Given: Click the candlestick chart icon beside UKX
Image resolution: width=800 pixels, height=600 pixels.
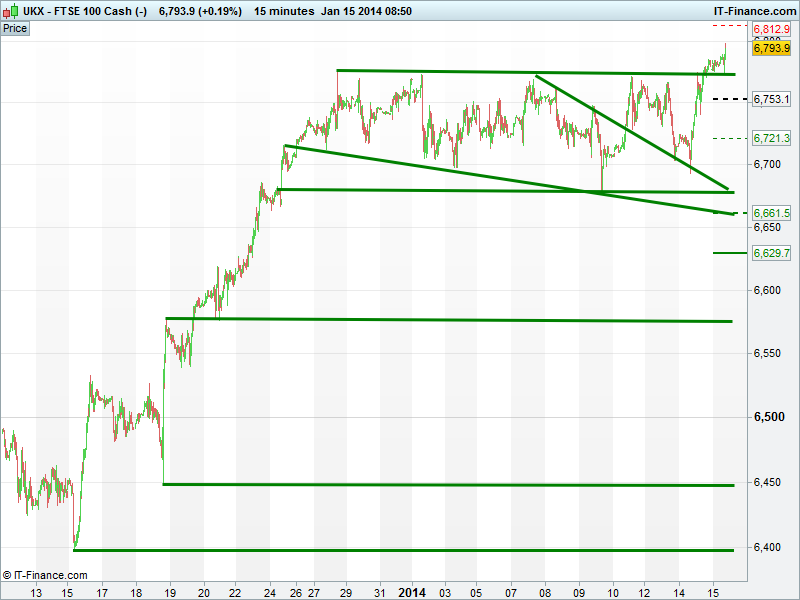Looking at the screenshot, I should click(x=9, y=10).
